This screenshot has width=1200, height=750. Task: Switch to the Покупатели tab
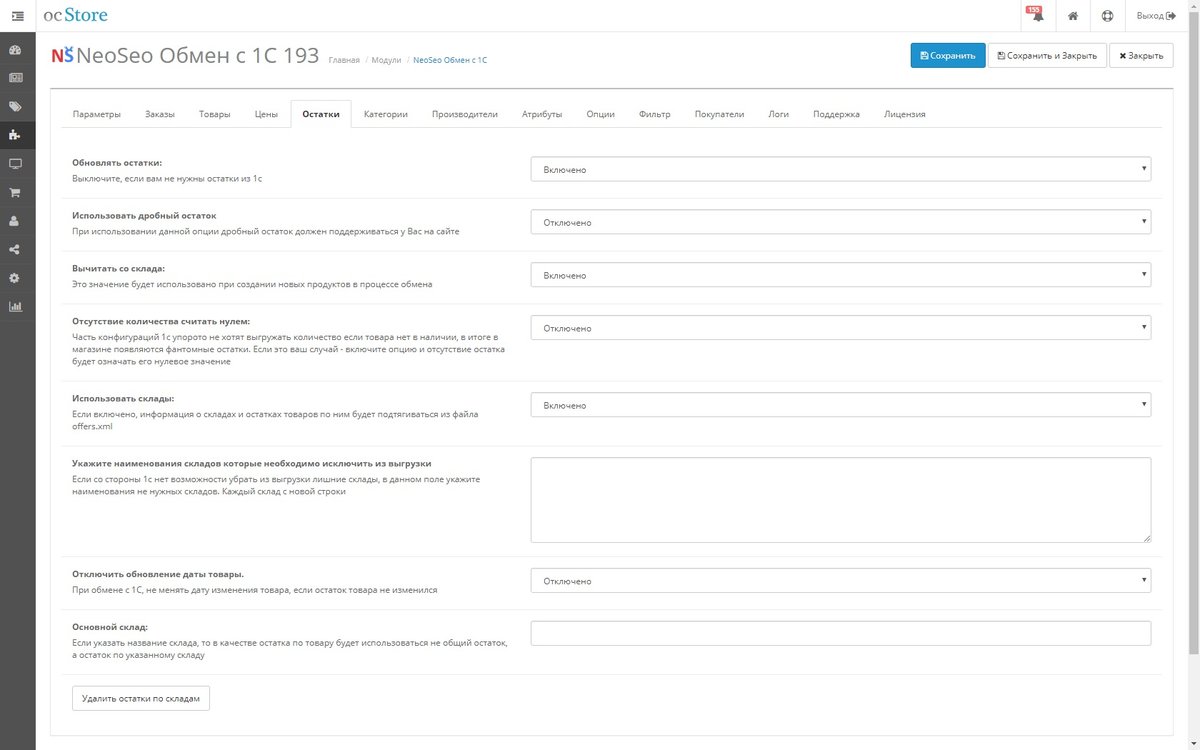pyautogui.click(x=720, y=114)
